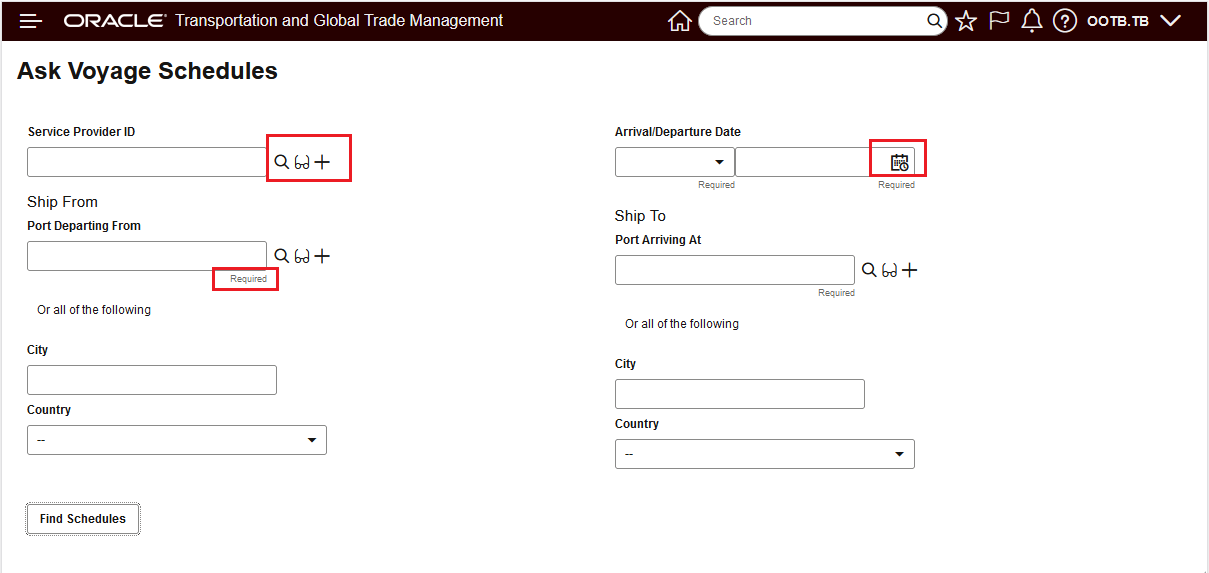Expand the Arrival/Departure Date type dropdown
Screen dimensions: 1209x573
pyautogui.click(x=674, y=162)
